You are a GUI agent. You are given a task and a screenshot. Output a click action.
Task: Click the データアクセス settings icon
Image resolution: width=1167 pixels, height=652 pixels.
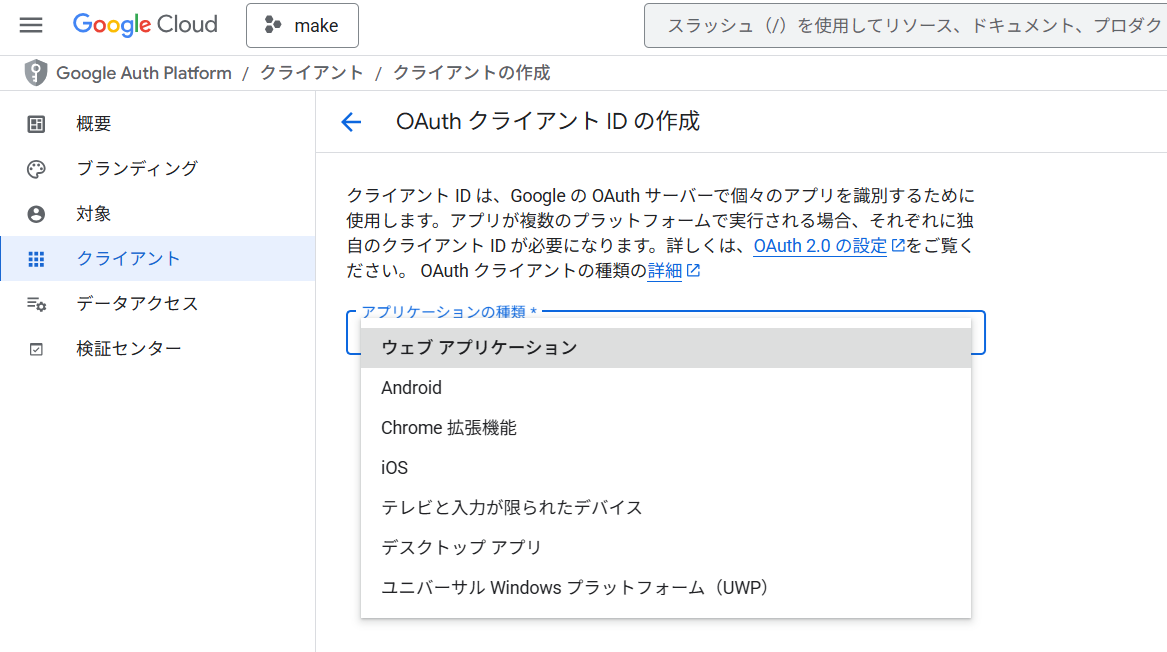tap(36, 304)
